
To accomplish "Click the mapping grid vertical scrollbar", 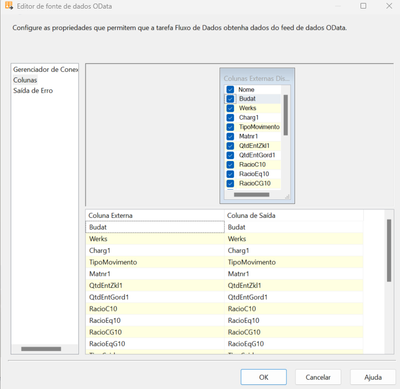I will (x=389, y=250).
